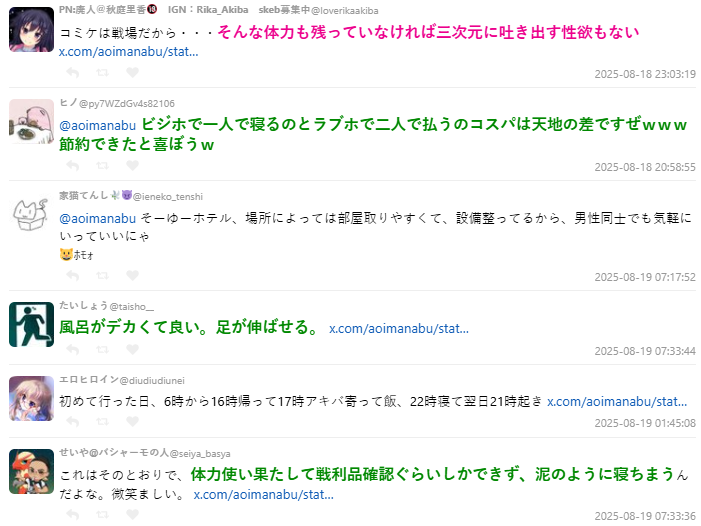Open taisho__ exit-sign avatar

click(31, 324)
